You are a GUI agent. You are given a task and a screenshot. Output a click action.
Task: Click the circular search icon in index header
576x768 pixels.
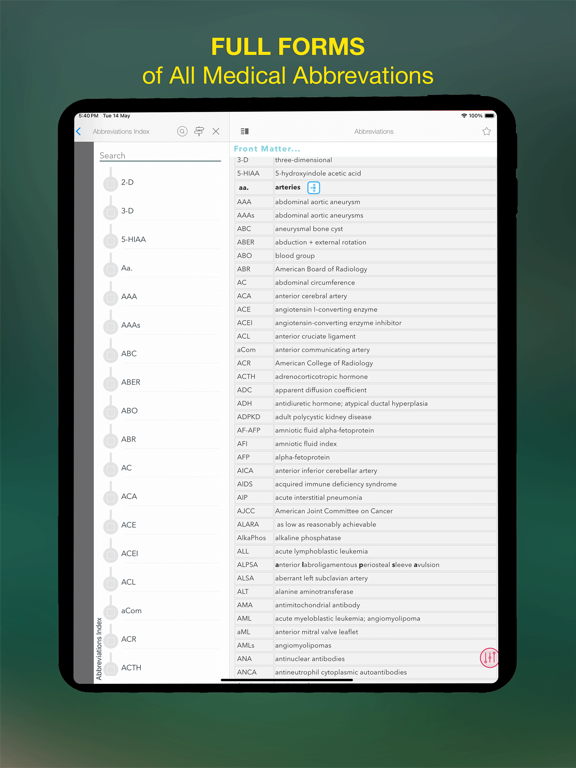(x=182, y=131)
